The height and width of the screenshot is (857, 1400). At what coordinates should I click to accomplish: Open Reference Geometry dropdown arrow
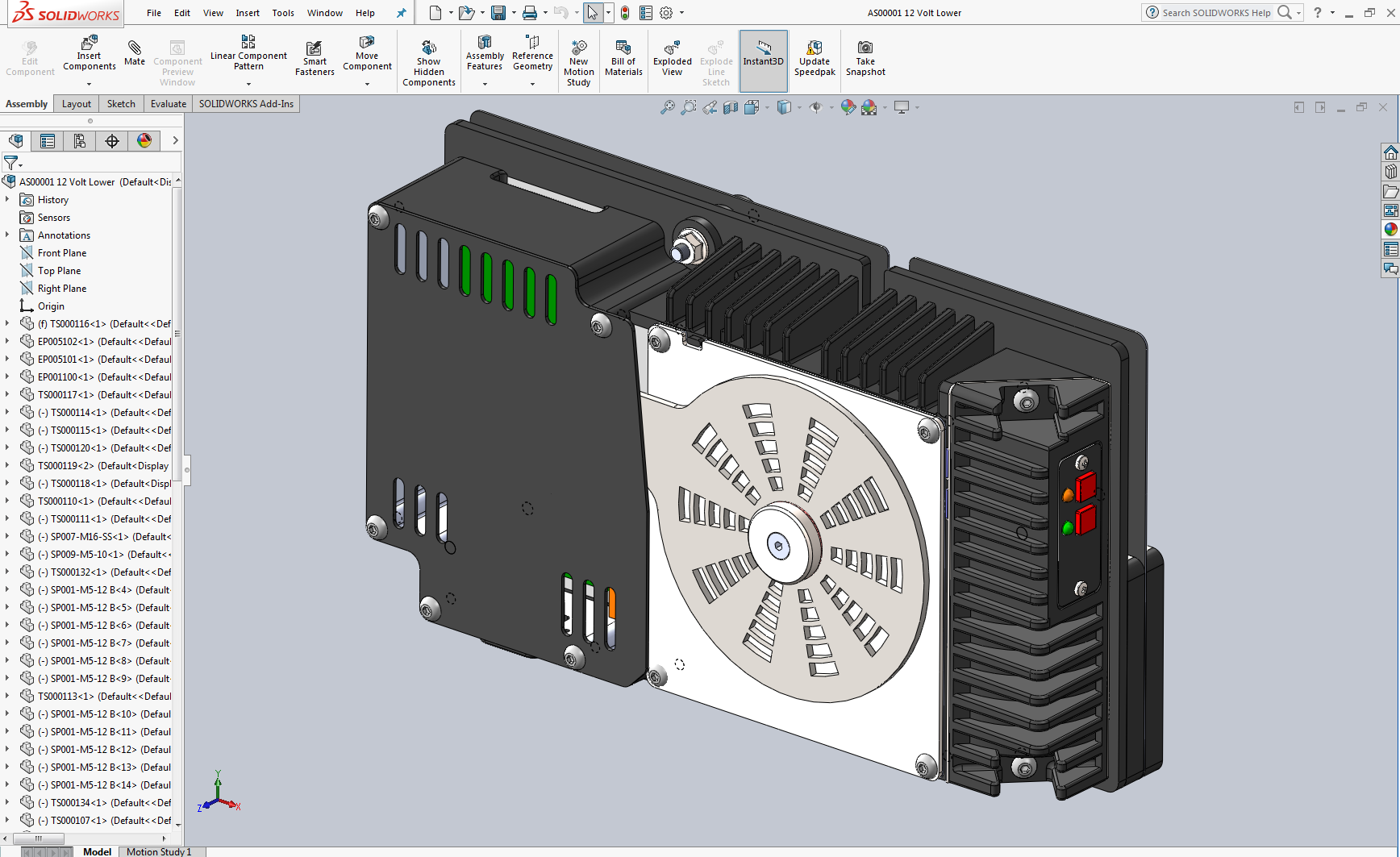click(x=532, y=84)
